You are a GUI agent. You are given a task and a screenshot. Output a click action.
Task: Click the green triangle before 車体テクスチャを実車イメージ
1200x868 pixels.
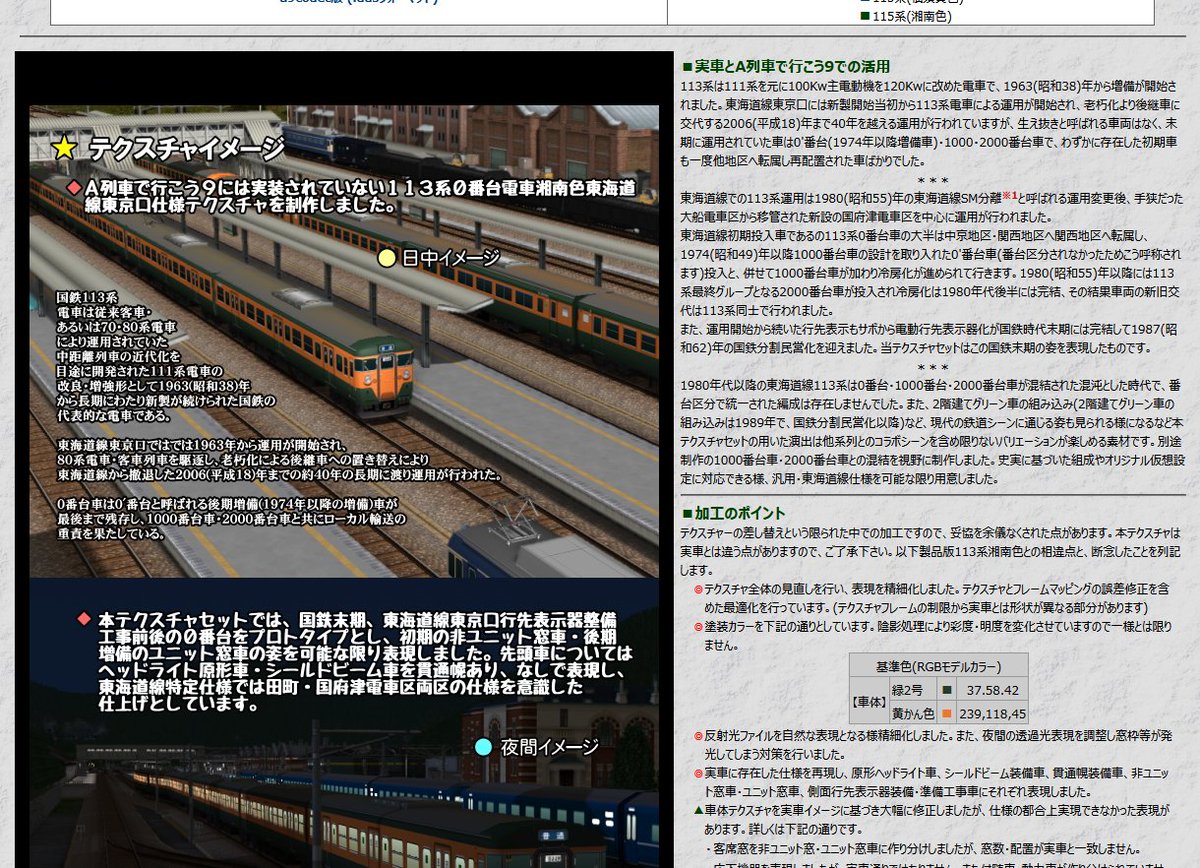point(698,811)
